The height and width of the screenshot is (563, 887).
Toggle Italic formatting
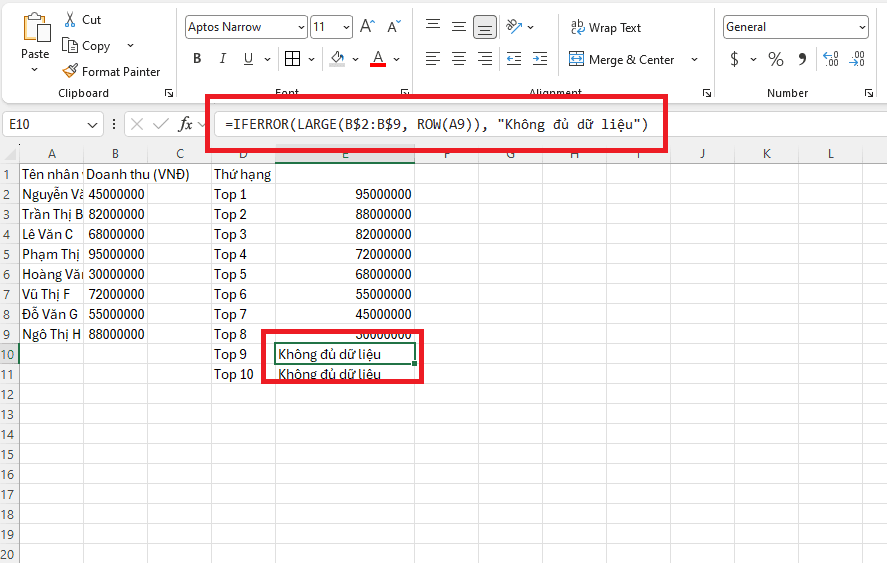(x=222, y=58)
